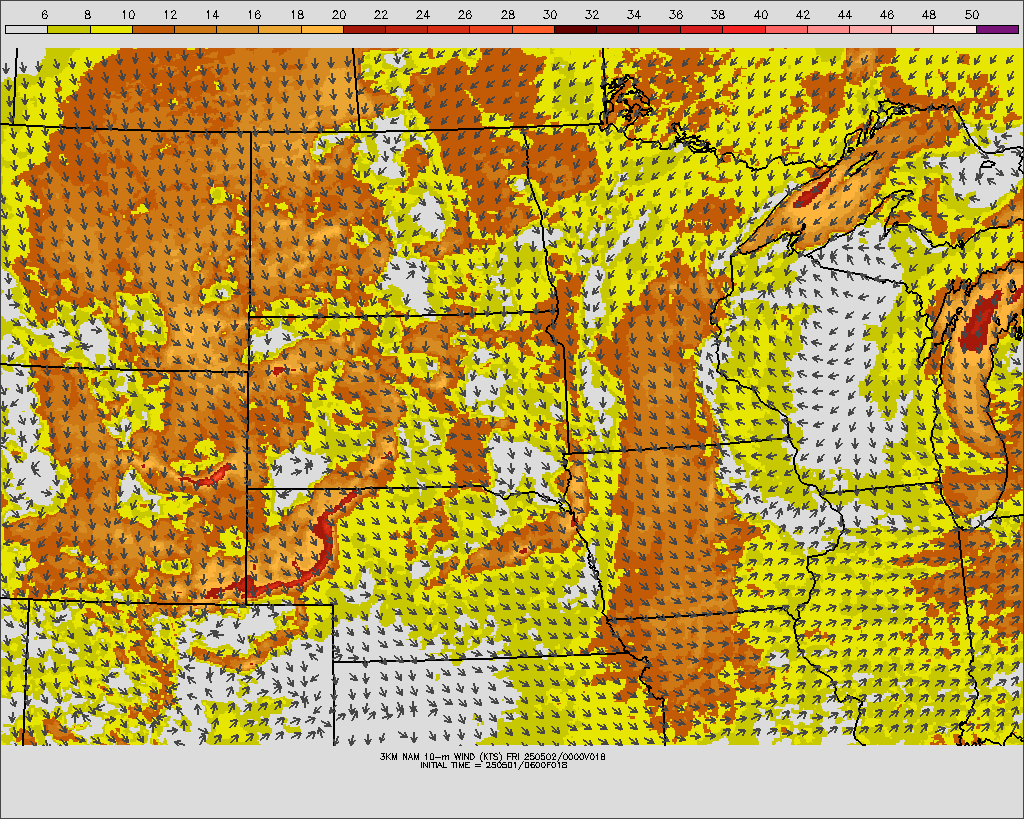Pick the legend swatch between 24 and 26

[x=449, y=29]
